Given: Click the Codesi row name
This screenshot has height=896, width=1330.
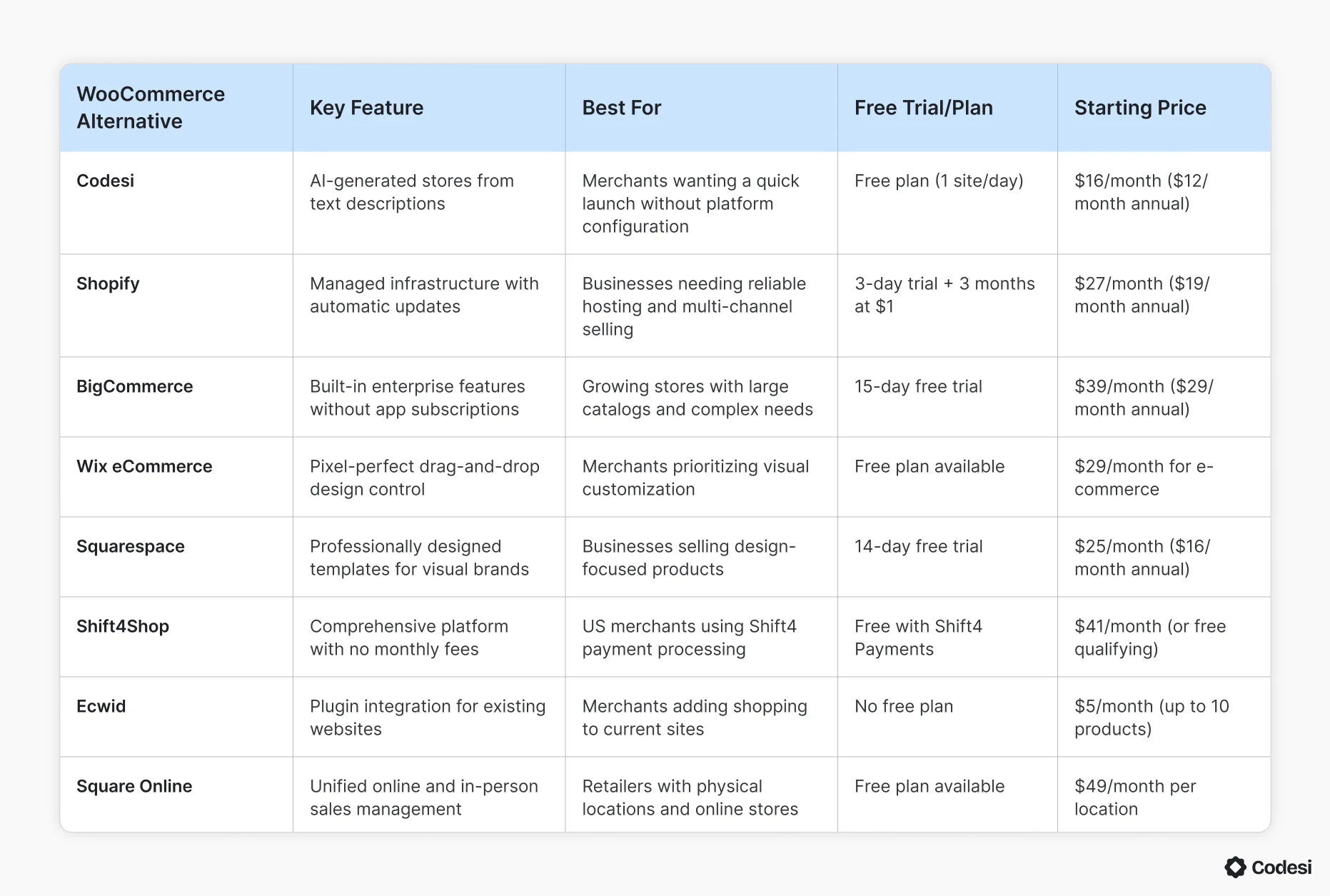Looking at the screenshot, I should pyautogui.click(x=106, y=181).
